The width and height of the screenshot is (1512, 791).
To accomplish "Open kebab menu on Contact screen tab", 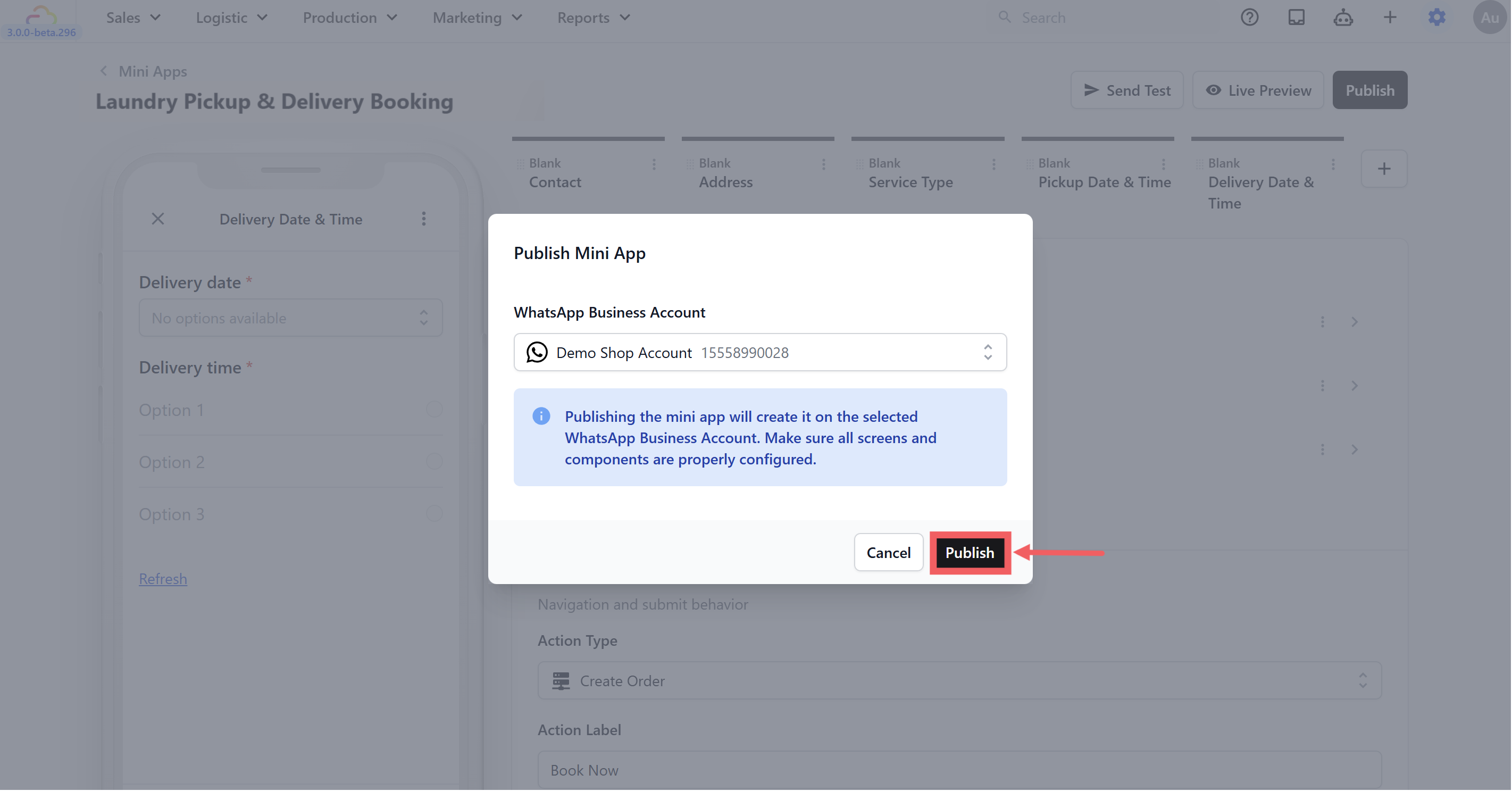I will tap(654, 164).
